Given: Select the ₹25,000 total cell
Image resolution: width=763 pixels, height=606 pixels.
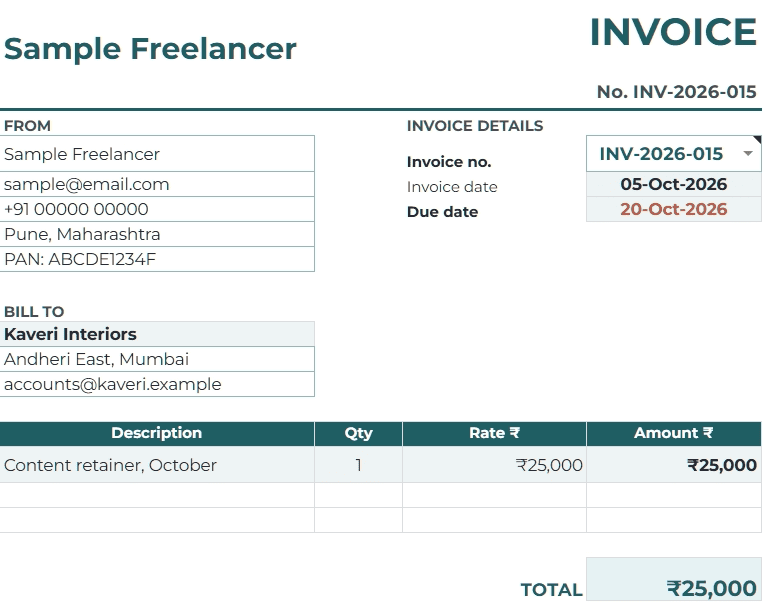Looking at the screenshot, I should [674, 579].
